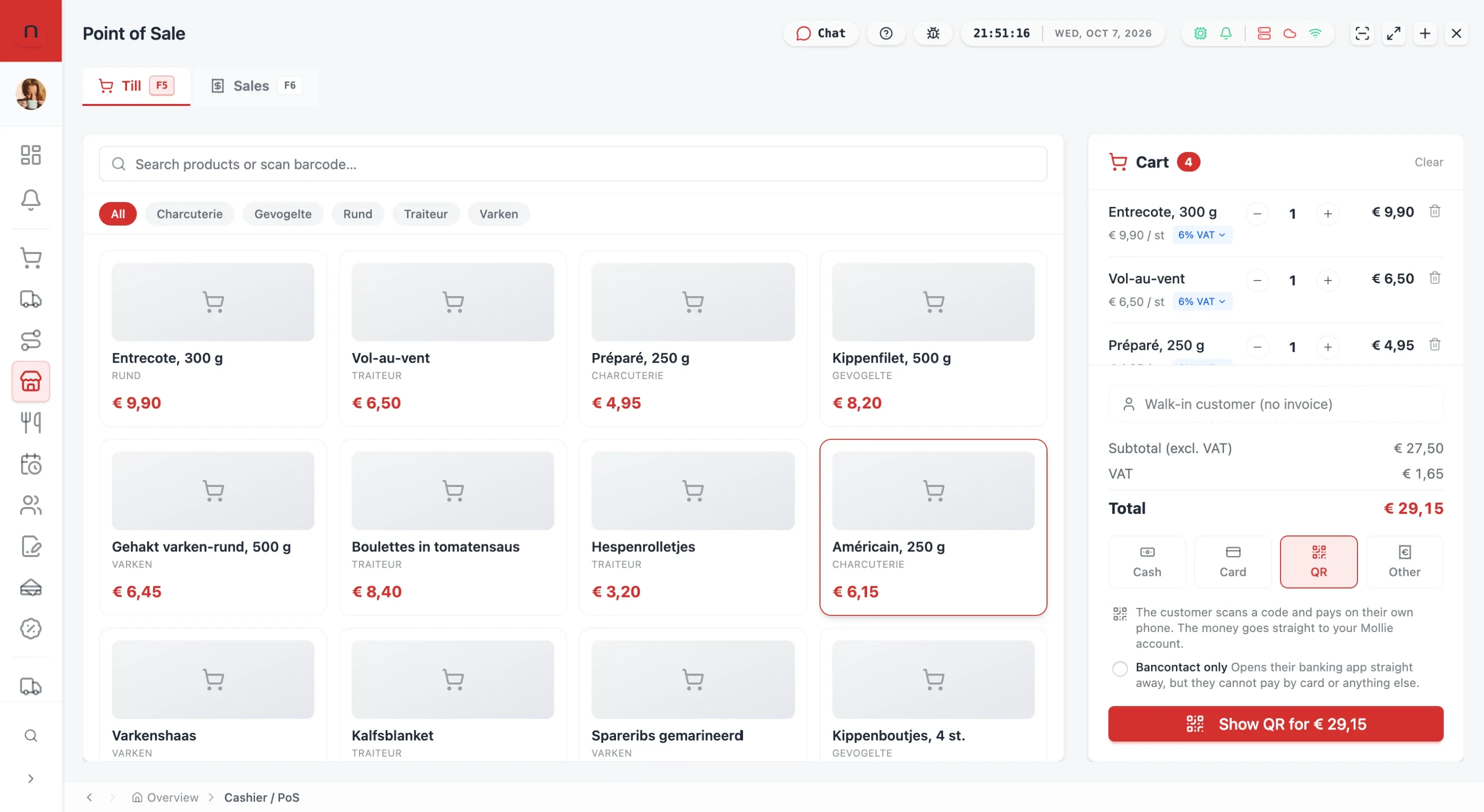Increase Préparé quantity with plus button
Image resolution: width=1484 pixels, height=812 pixels.
[x=1327, y=346]
